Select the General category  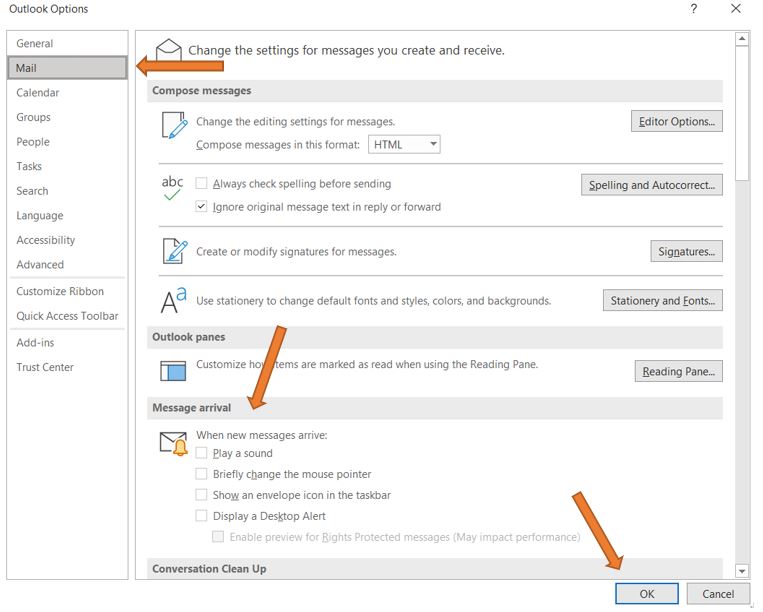pyautogui.click(x=68, y=43)
